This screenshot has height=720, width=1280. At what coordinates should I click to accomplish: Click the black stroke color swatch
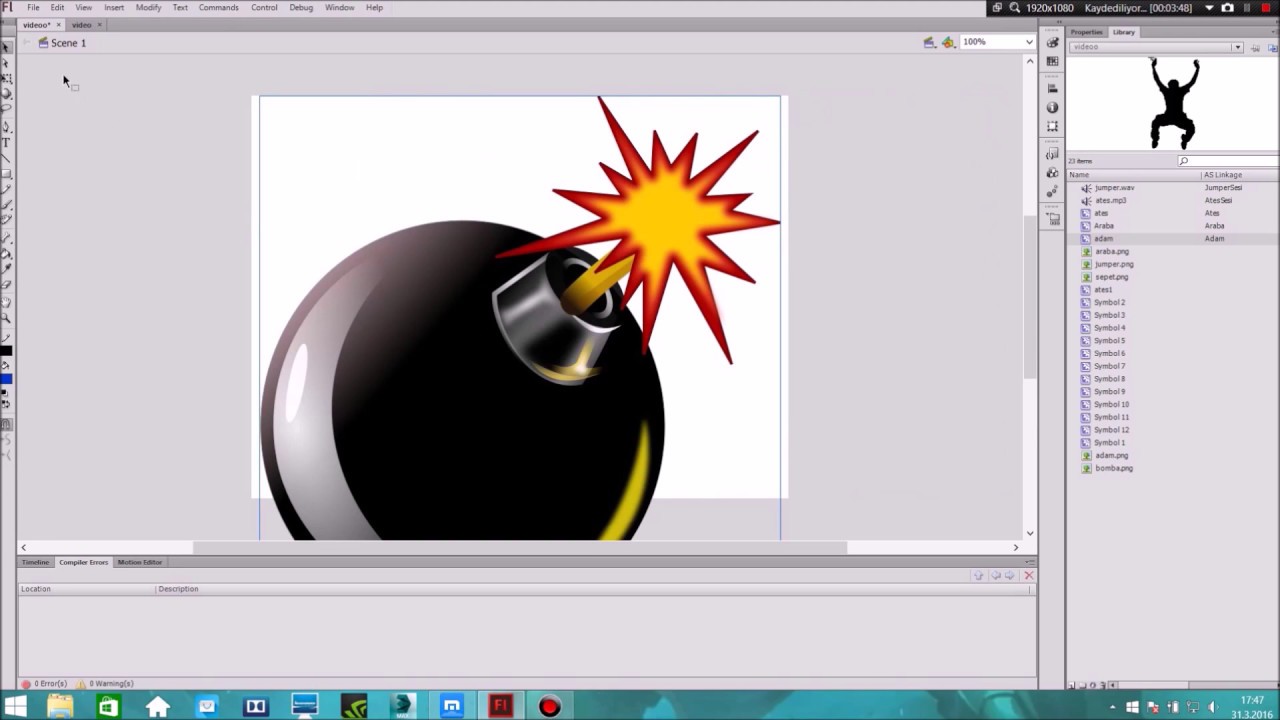(6, 351)
